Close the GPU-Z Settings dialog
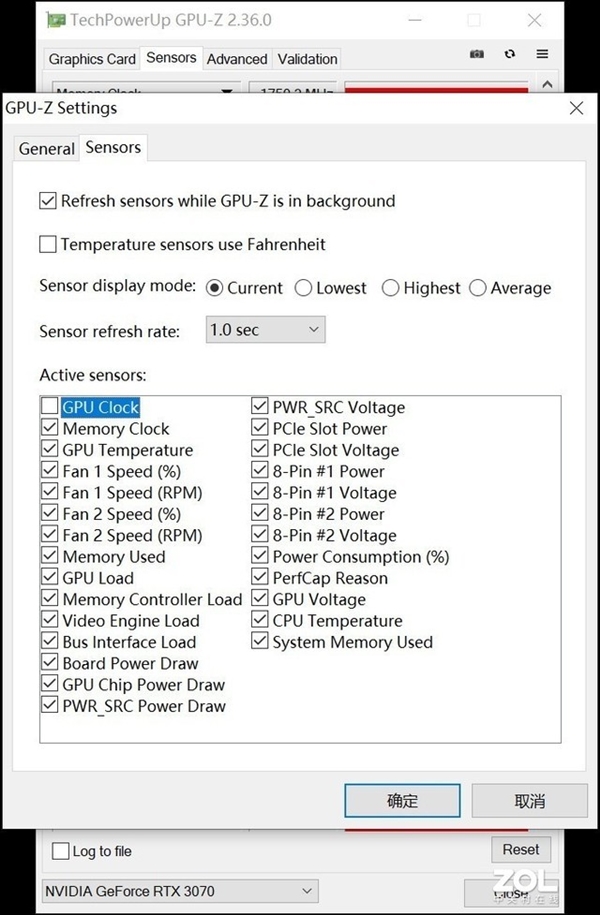 click(576, 108)
